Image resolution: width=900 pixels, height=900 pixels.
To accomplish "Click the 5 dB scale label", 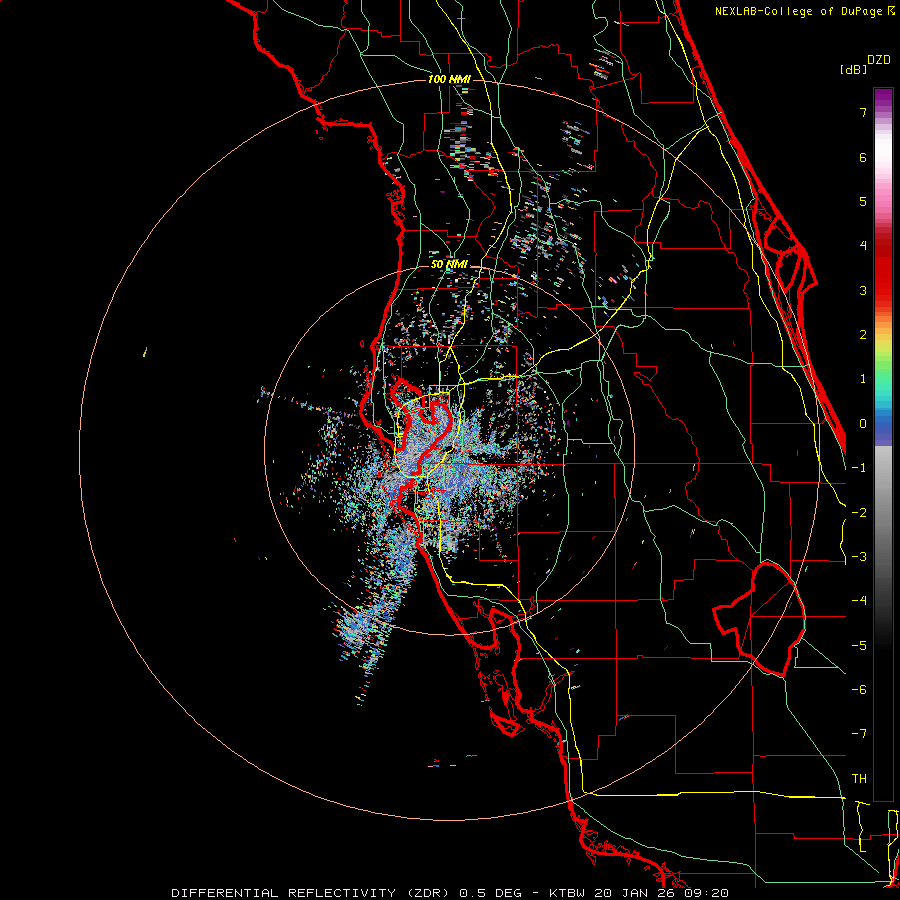I will [863, 201].
